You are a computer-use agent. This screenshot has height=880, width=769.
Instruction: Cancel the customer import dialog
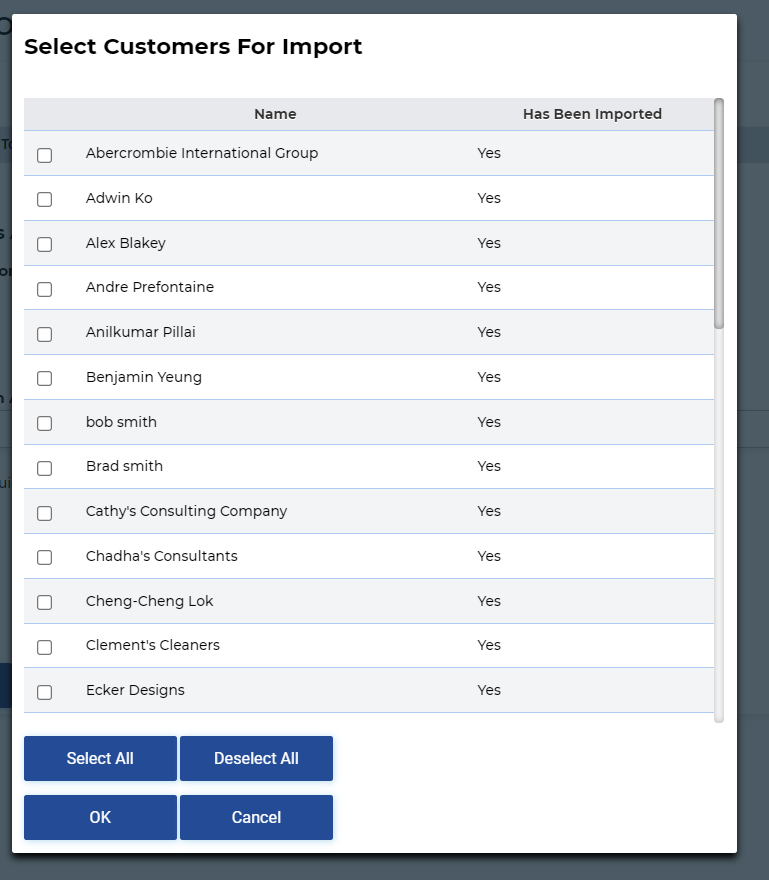coord(257,817)
